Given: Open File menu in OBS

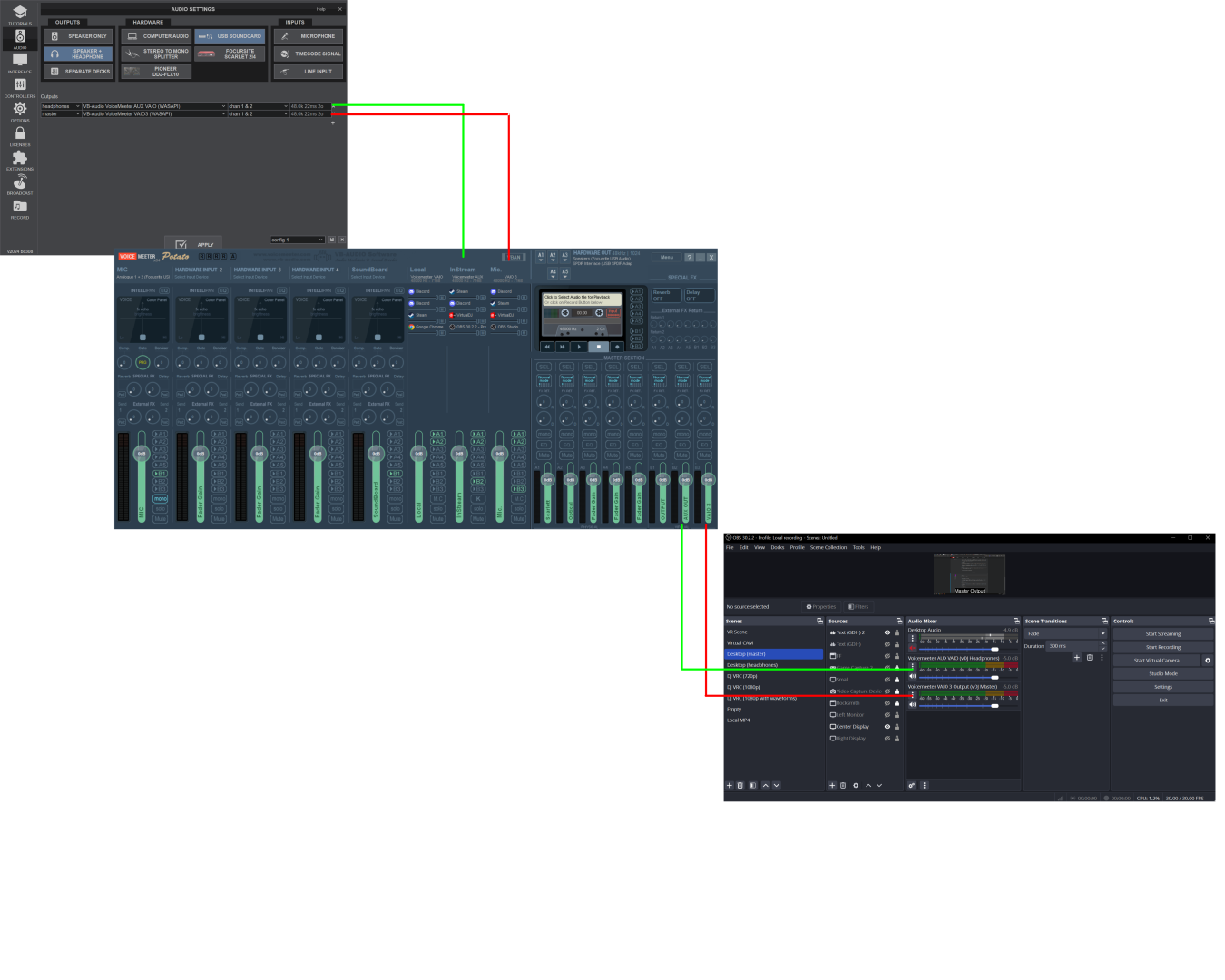Looking at the screenshot, I should coord(730,547).
